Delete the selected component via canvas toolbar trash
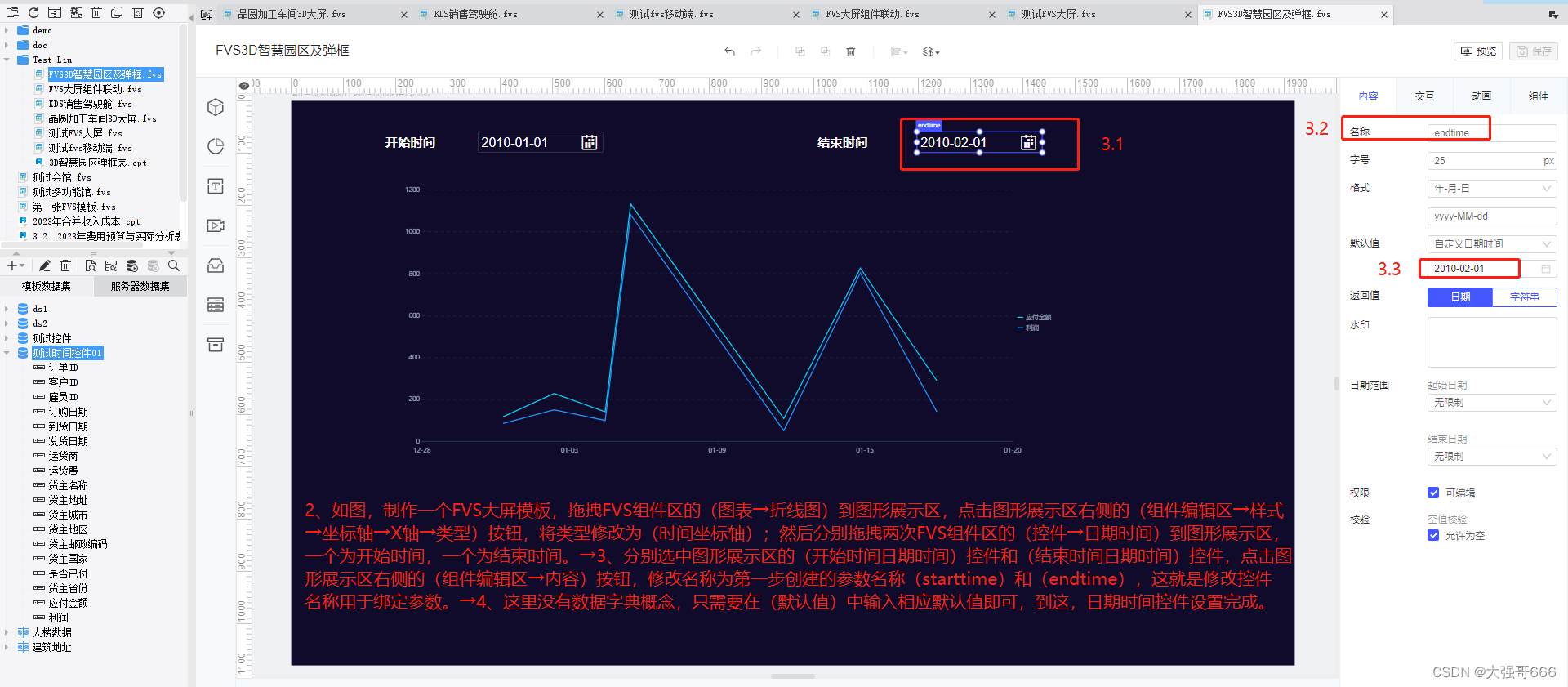Viewport: 1568px width, 687px height. pos(850,51)
